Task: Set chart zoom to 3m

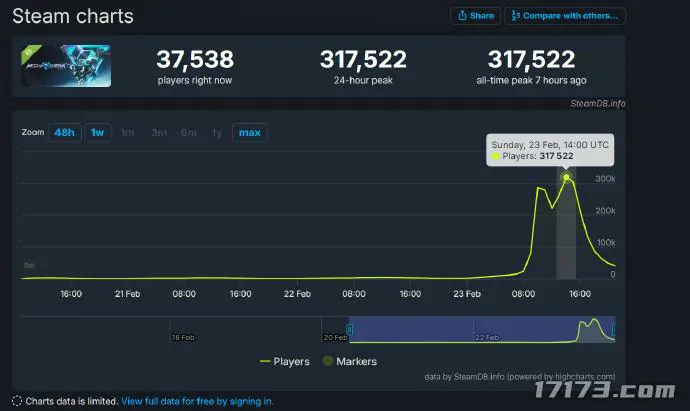Action: (159, 132)
